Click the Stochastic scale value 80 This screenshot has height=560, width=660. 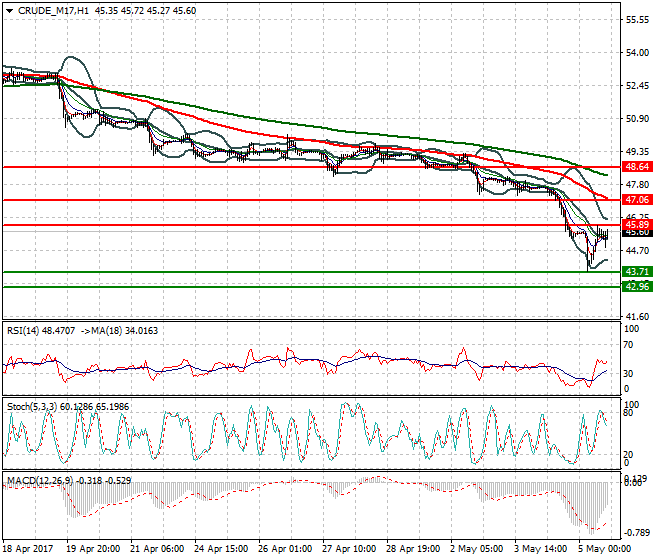click(x=628, y=413)
